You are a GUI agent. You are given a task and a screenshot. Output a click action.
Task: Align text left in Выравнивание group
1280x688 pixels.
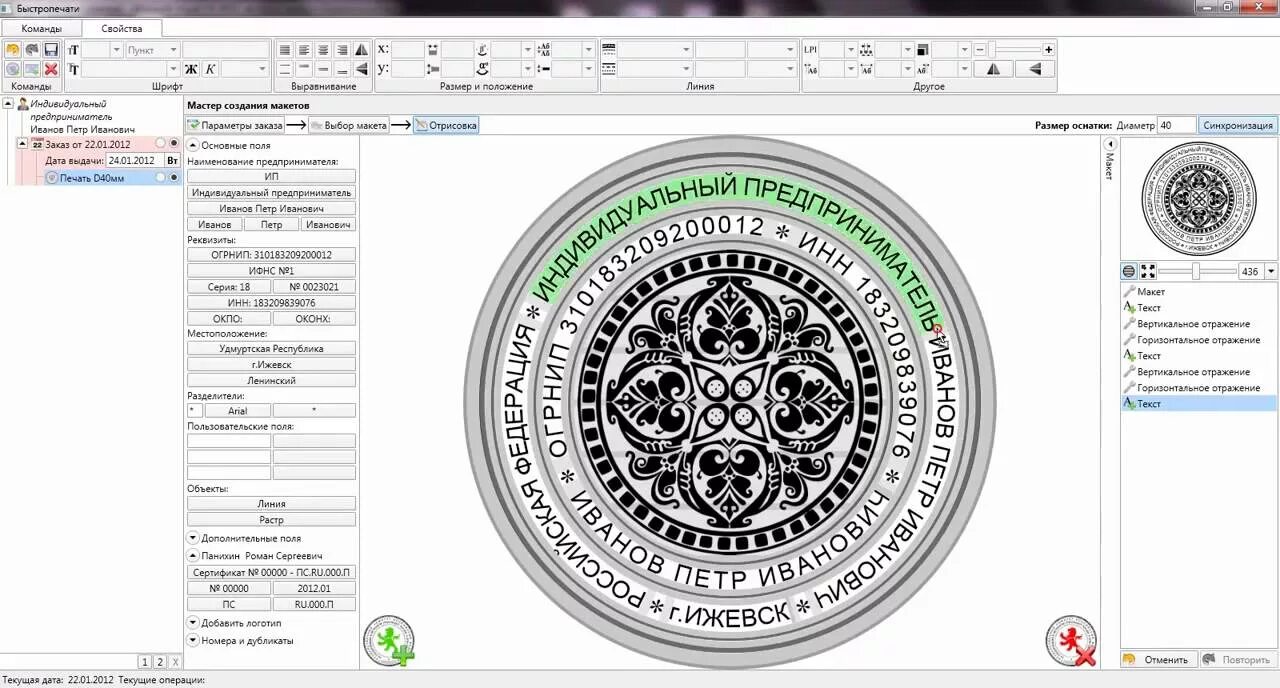pos(304,49)
